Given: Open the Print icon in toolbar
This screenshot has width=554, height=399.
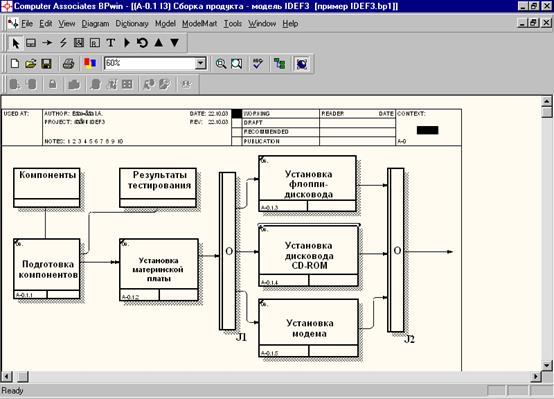Looking at the screenshot, I should click(68, 64).
